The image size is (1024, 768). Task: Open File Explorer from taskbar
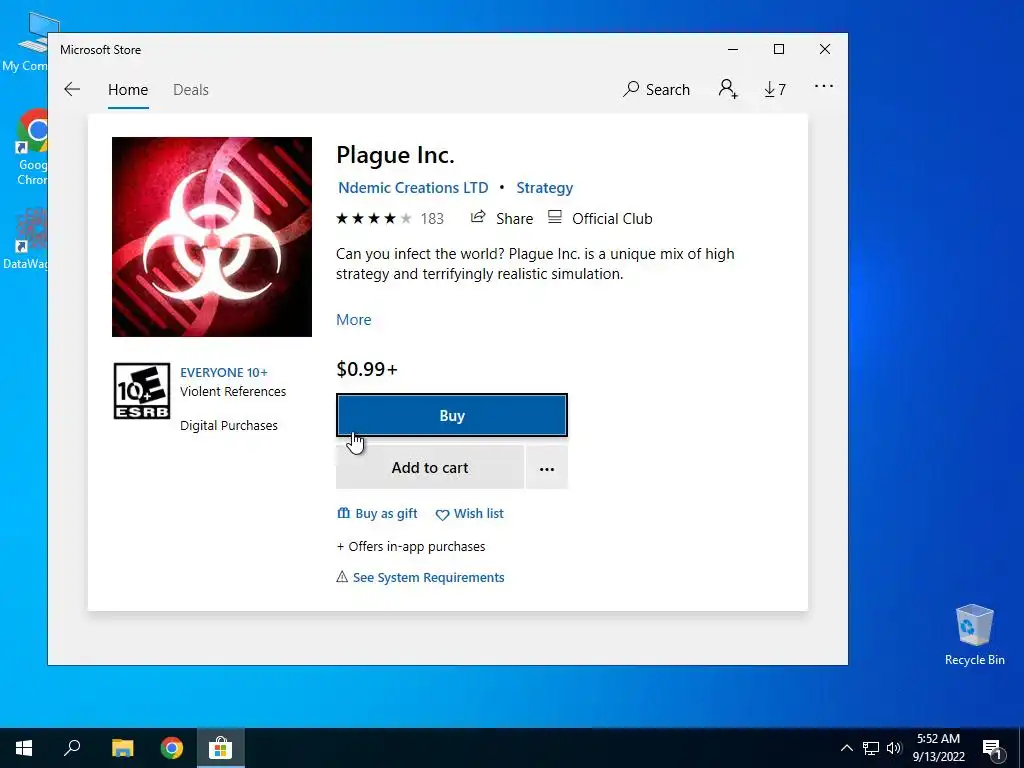122,748
